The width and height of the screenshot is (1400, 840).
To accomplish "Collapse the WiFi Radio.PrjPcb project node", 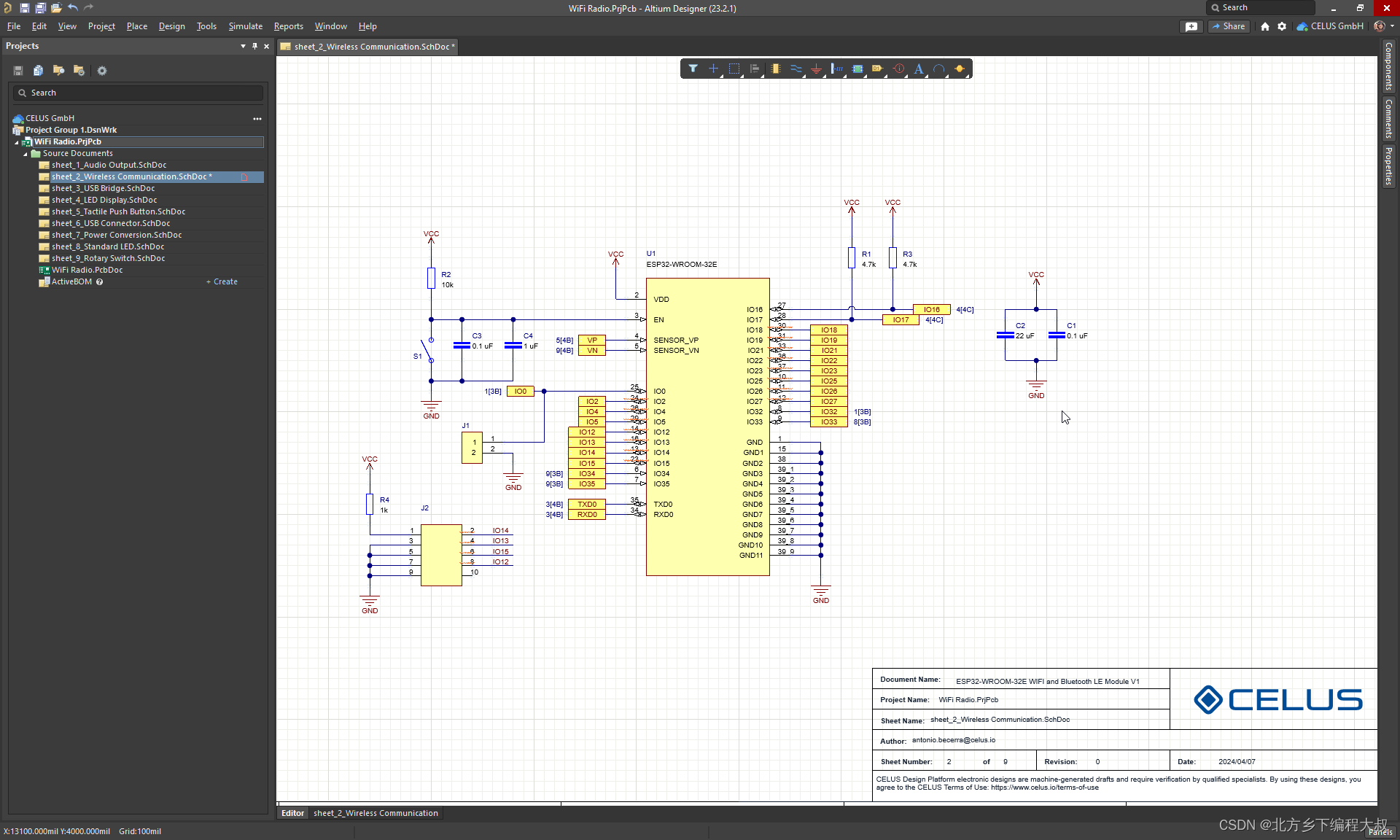I will pyautogui.click(x=17, y=142).
